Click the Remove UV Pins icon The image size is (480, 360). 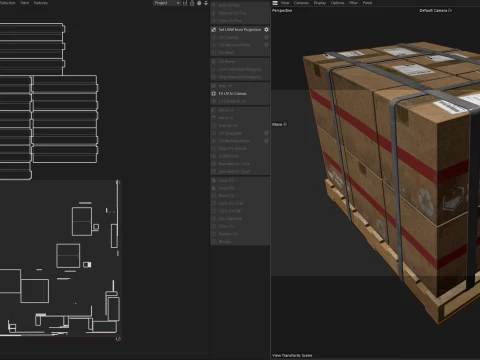214,13
